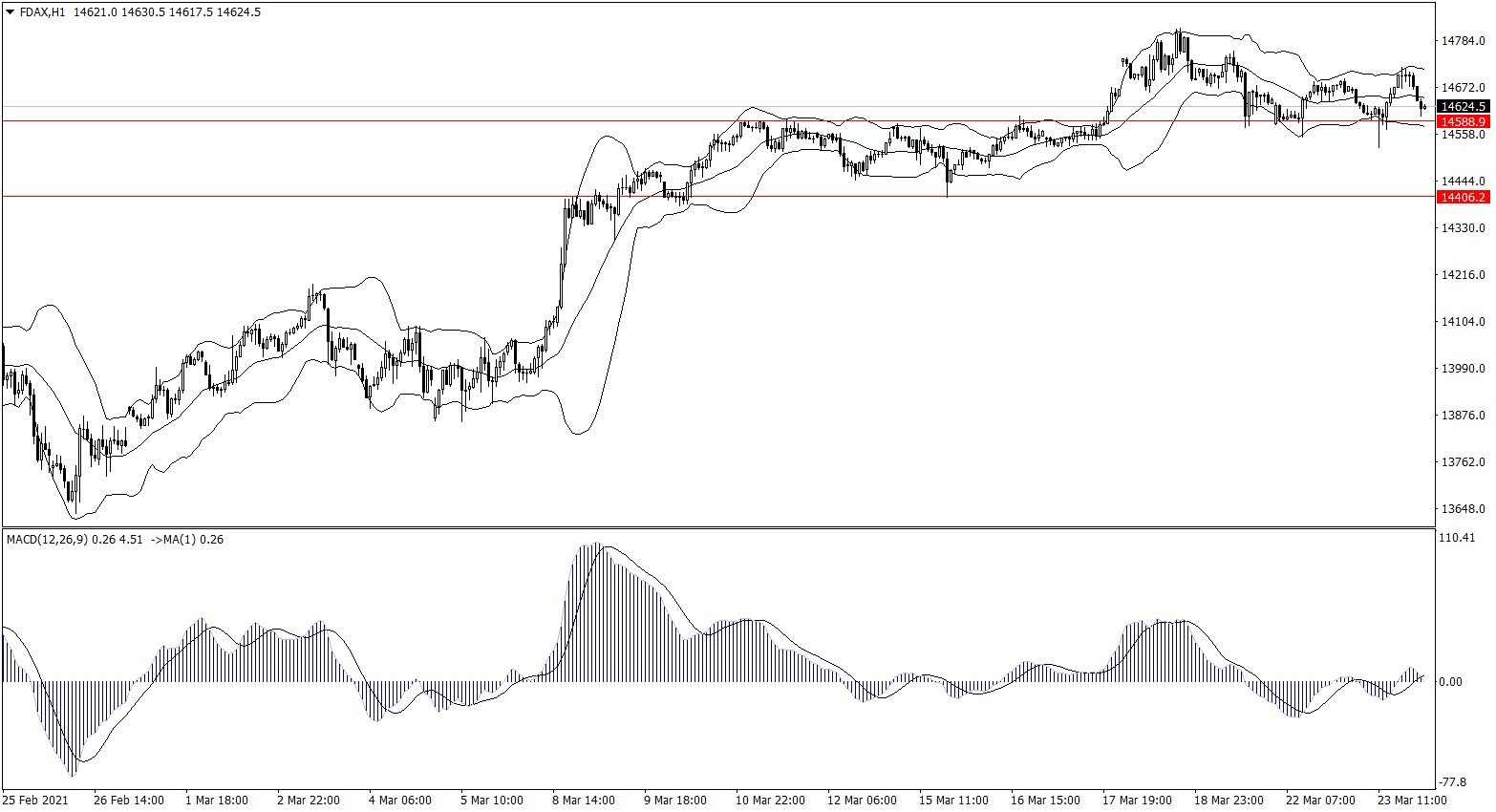Click the red 14406.2 price level tag
Image resolution: width=1496 pixels, height=812 pixels.
coord(1463,198)
